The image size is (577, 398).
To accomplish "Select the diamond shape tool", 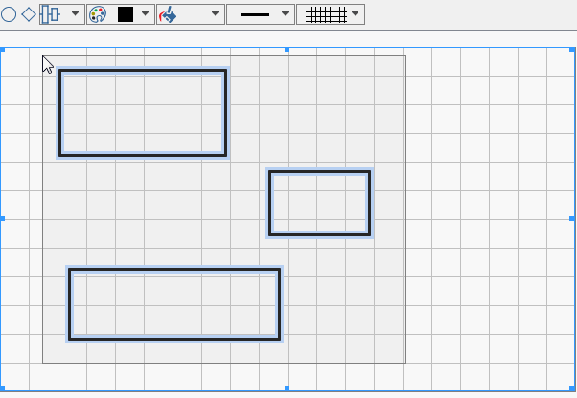I will 28,14.
